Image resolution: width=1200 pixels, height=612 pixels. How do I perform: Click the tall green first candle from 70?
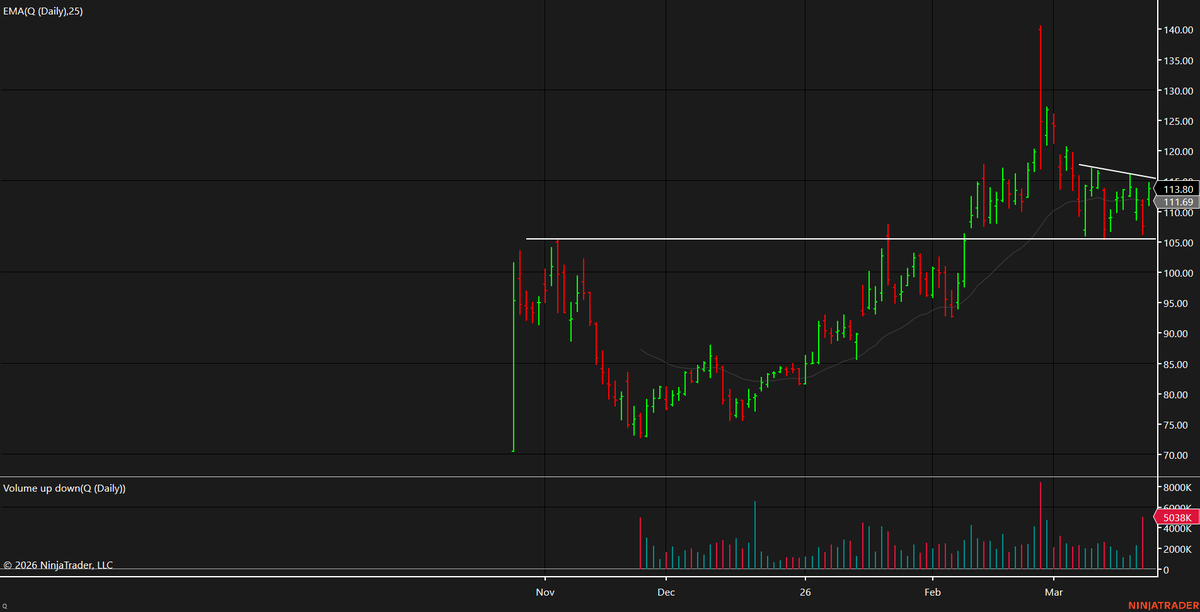pyautogui.click(x=513, y=357)
